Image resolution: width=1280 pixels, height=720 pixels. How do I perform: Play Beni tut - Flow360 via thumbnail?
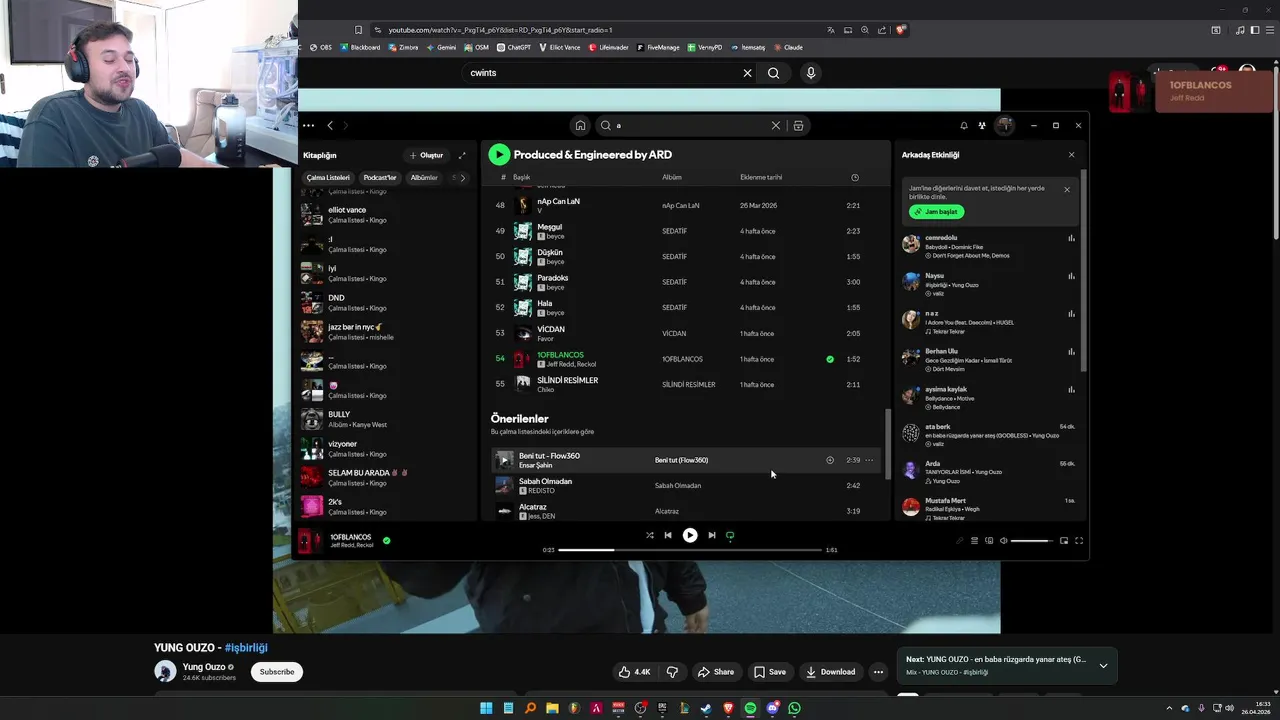pyautogui.click(x=504, y=460)
